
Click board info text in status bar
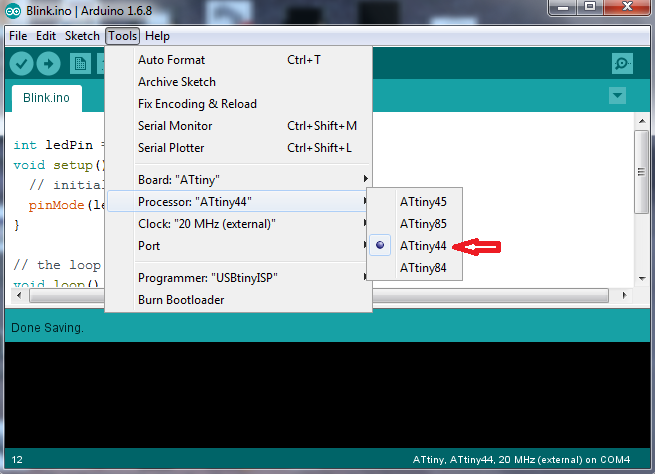pos(521,460)
